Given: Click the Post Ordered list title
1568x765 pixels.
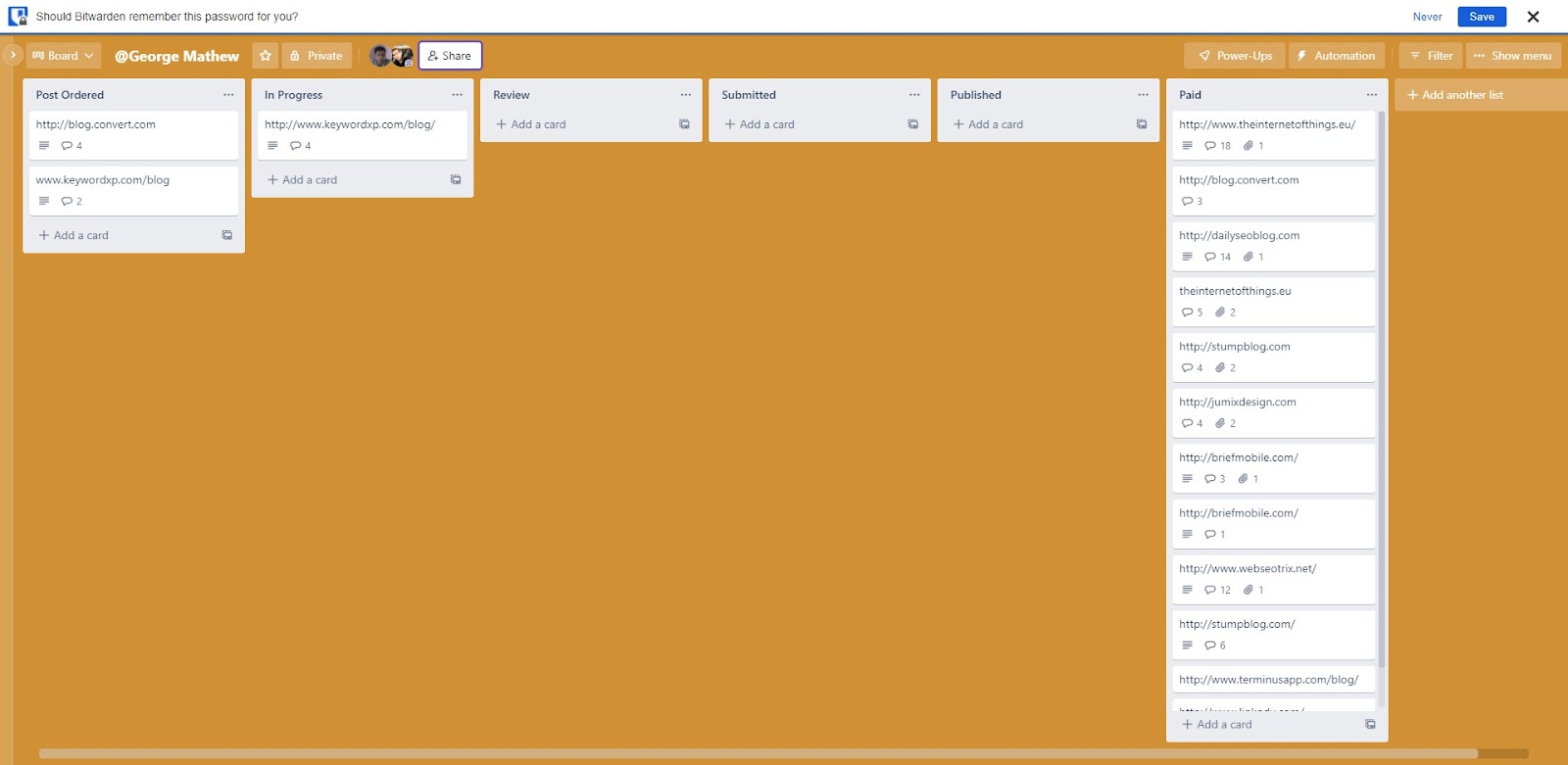Looking at the screenshot, I should pos(70,95).
